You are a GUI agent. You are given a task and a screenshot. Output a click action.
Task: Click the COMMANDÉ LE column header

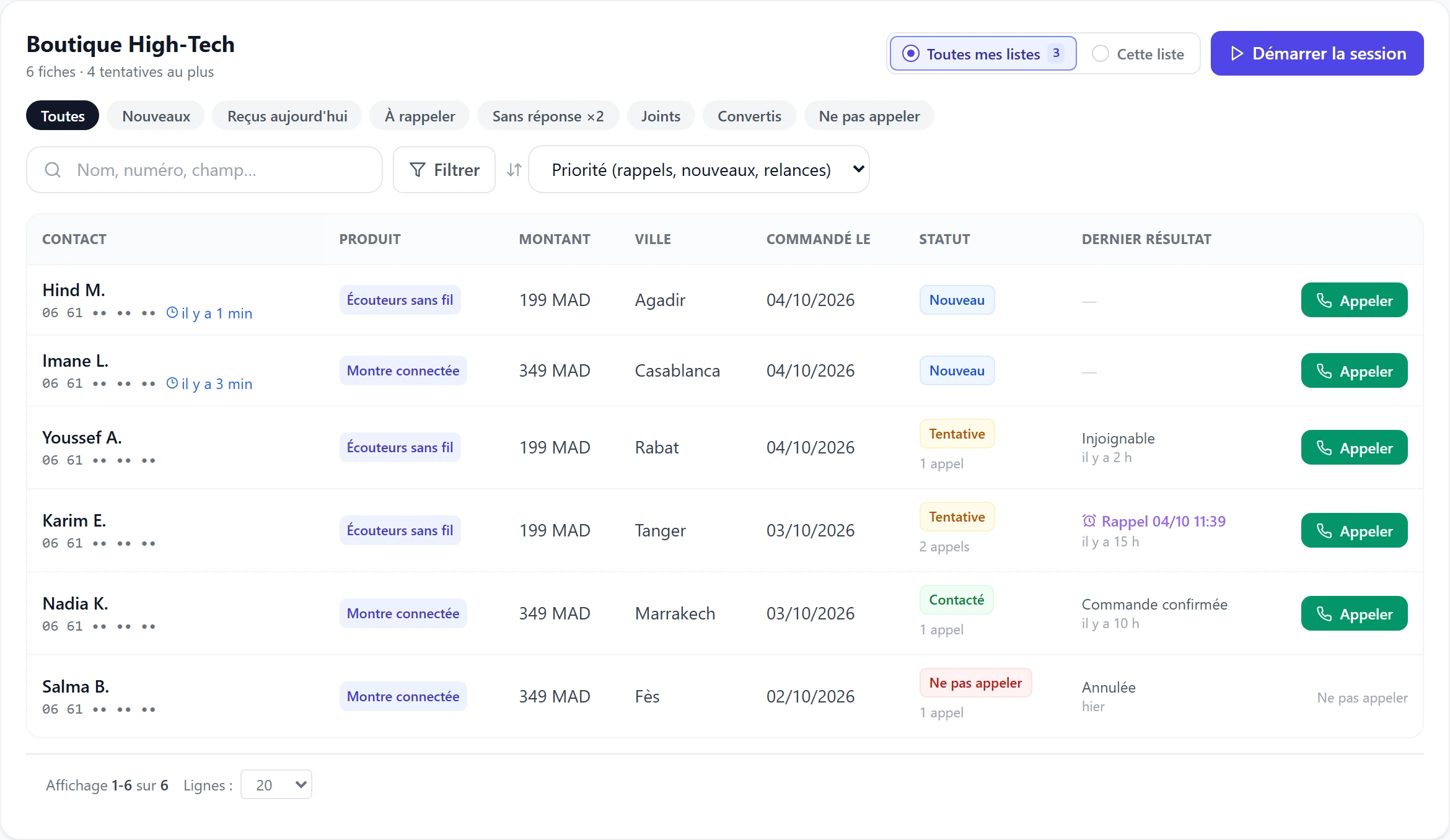(x=818, y=239)
